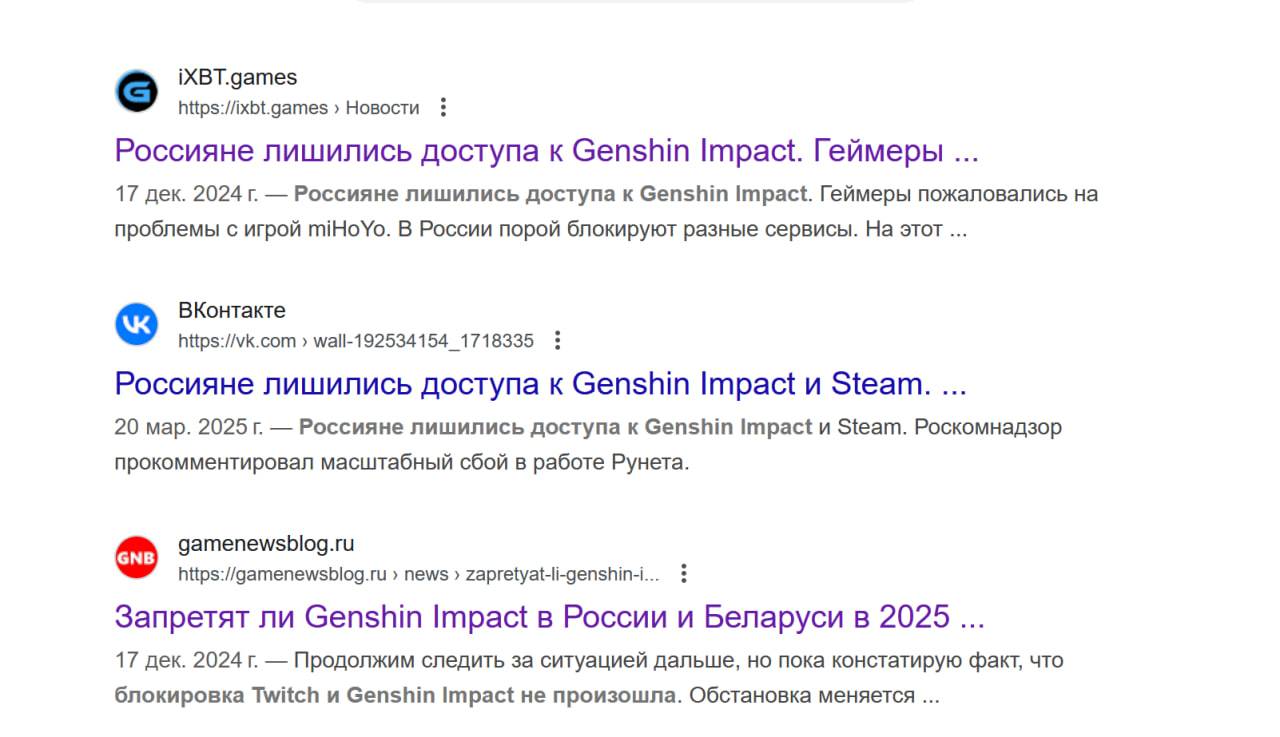Click the snippet mentioning блокировка Twitch
The image size is (1280, 737).
(x=589, y=678)
